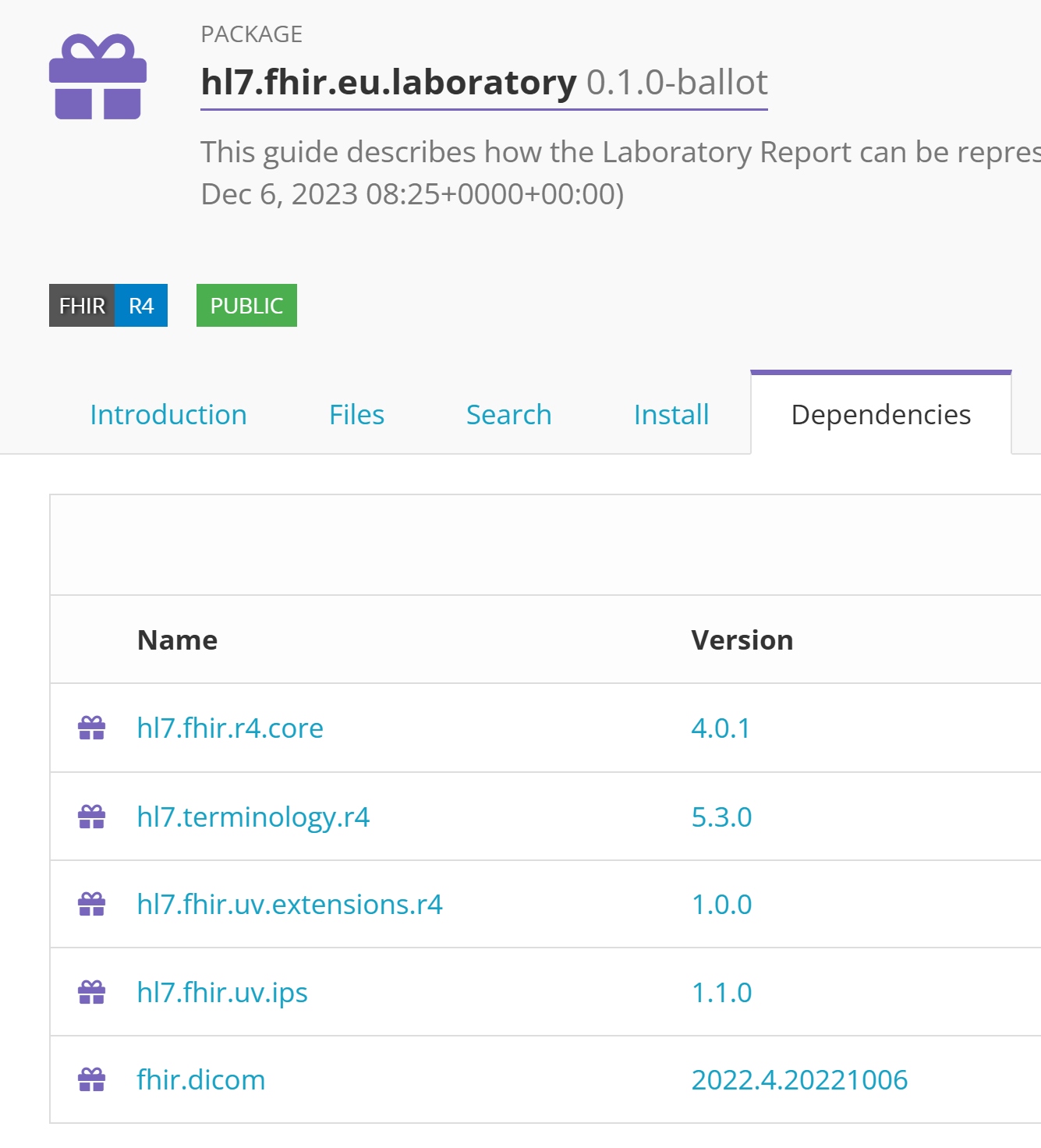This screenshot has width=1041, height=1148.
Task: Follow the hl7.fhir.uv.extensions.r4 link
Action: (289, 905)
